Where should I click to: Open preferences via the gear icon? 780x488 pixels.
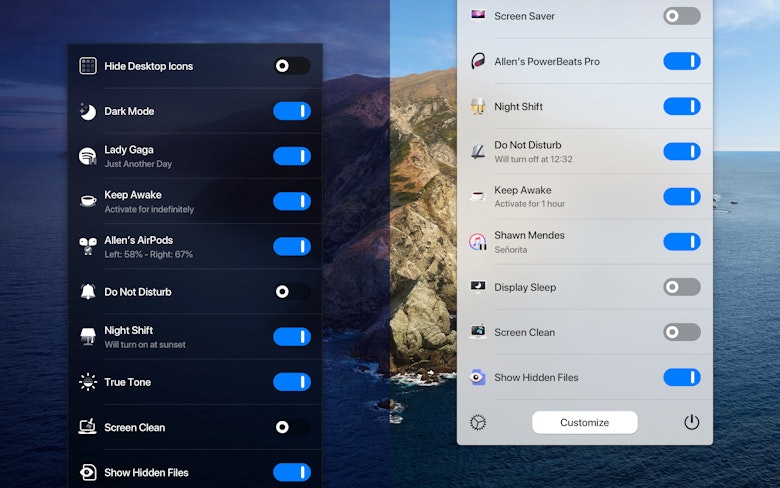point(478,422)
